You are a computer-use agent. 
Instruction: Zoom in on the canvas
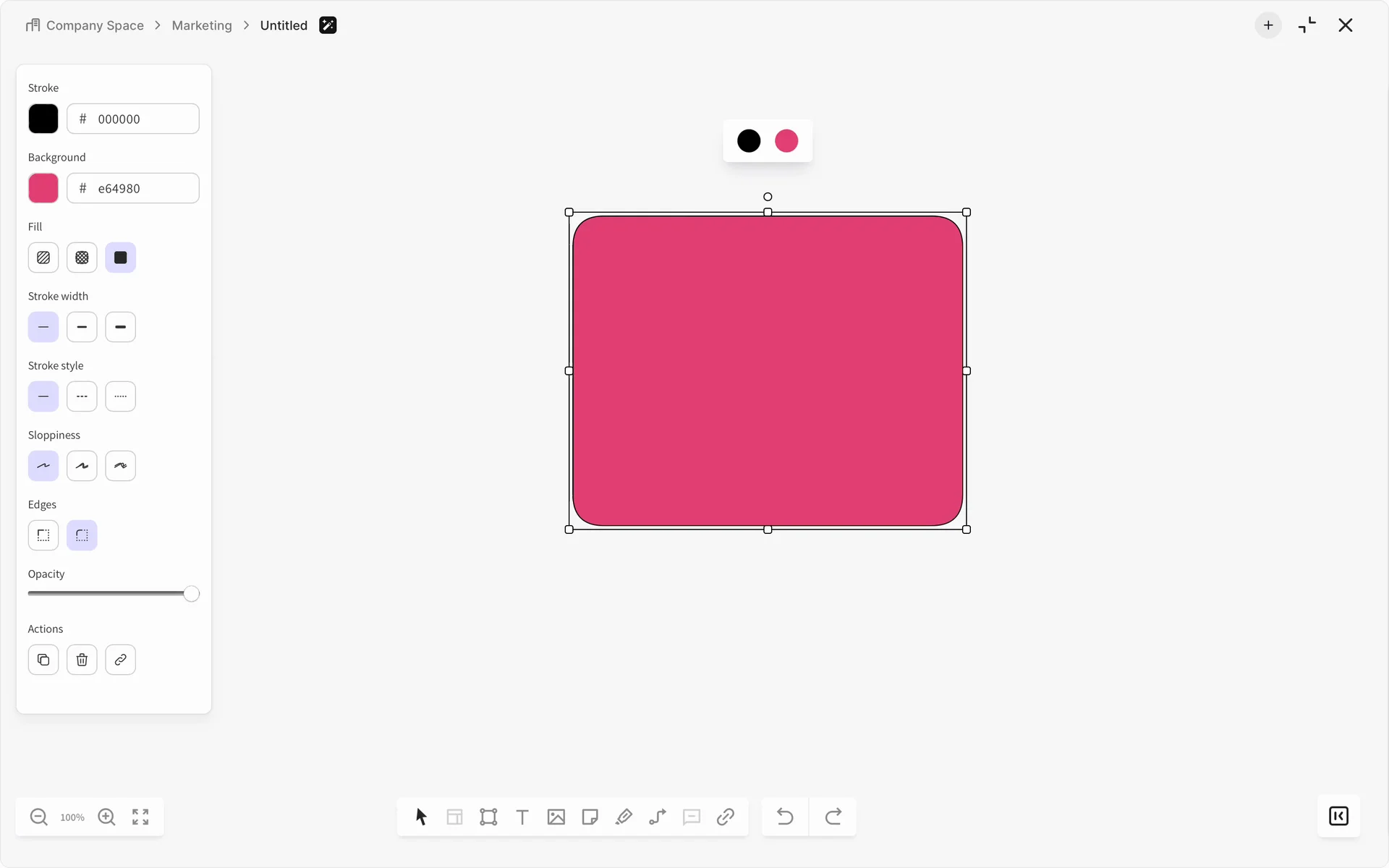pos(106,817)
